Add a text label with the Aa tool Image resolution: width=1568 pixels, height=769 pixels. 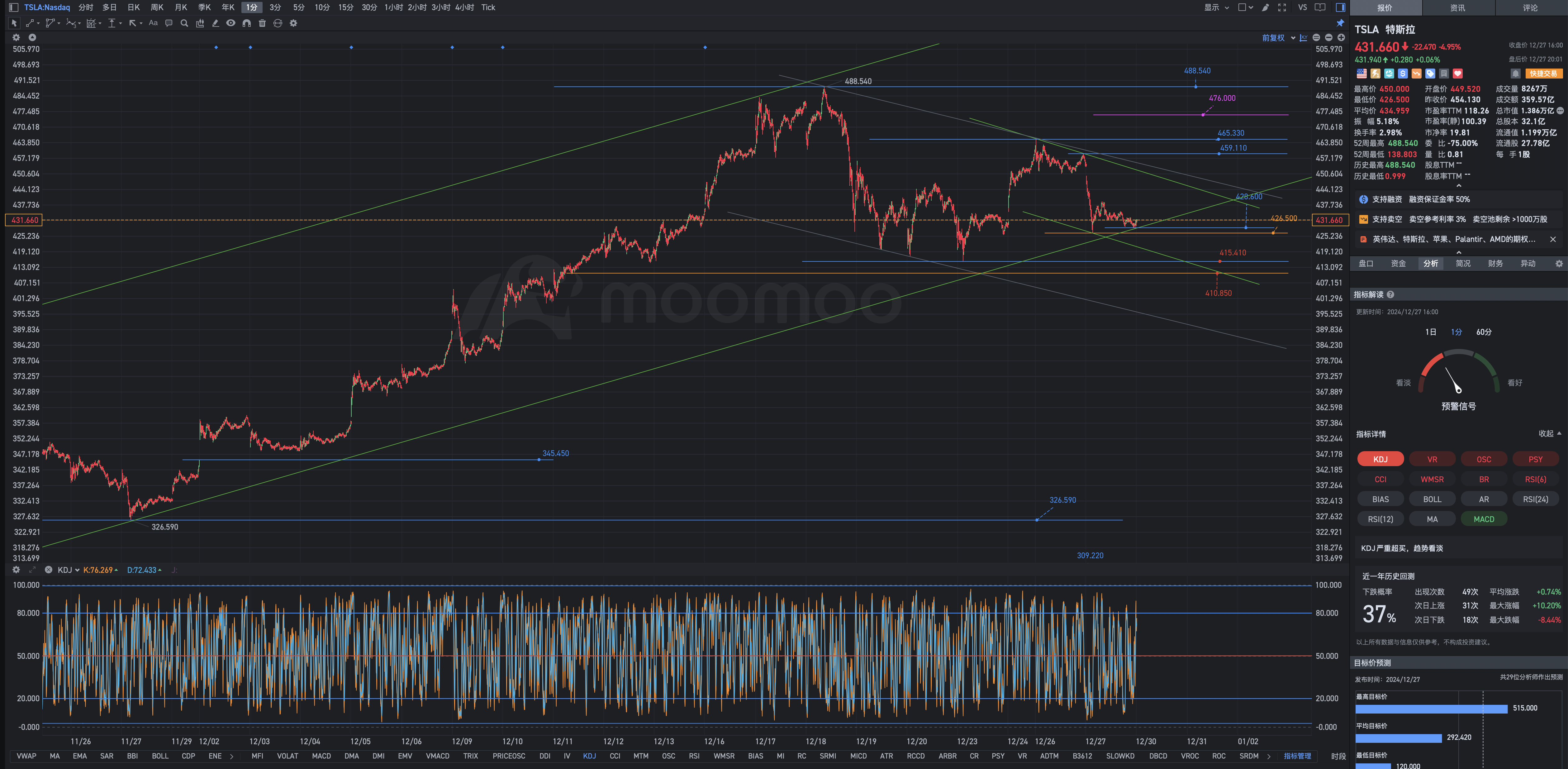click(x=153, y=23)
